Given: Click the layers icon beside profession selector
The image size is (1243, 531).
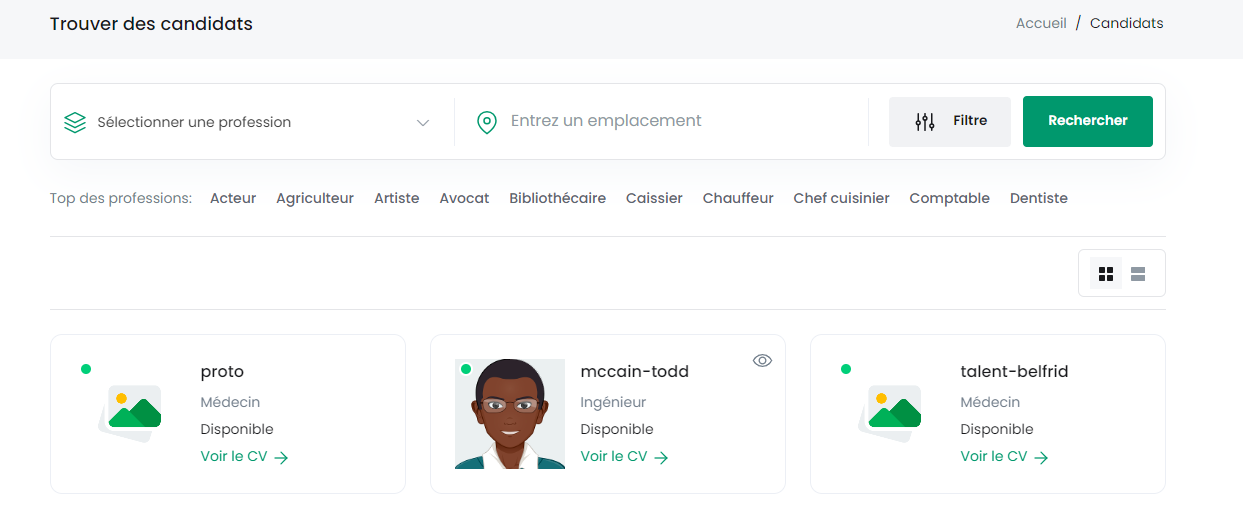Looking at the screenshot, I should point(75,122).
